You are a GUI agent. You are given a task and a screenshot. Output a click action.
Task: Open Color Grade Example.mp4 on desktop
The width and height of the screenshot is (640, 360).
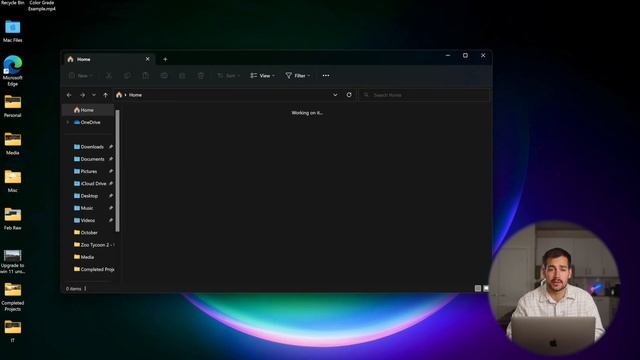click(42, 5)
